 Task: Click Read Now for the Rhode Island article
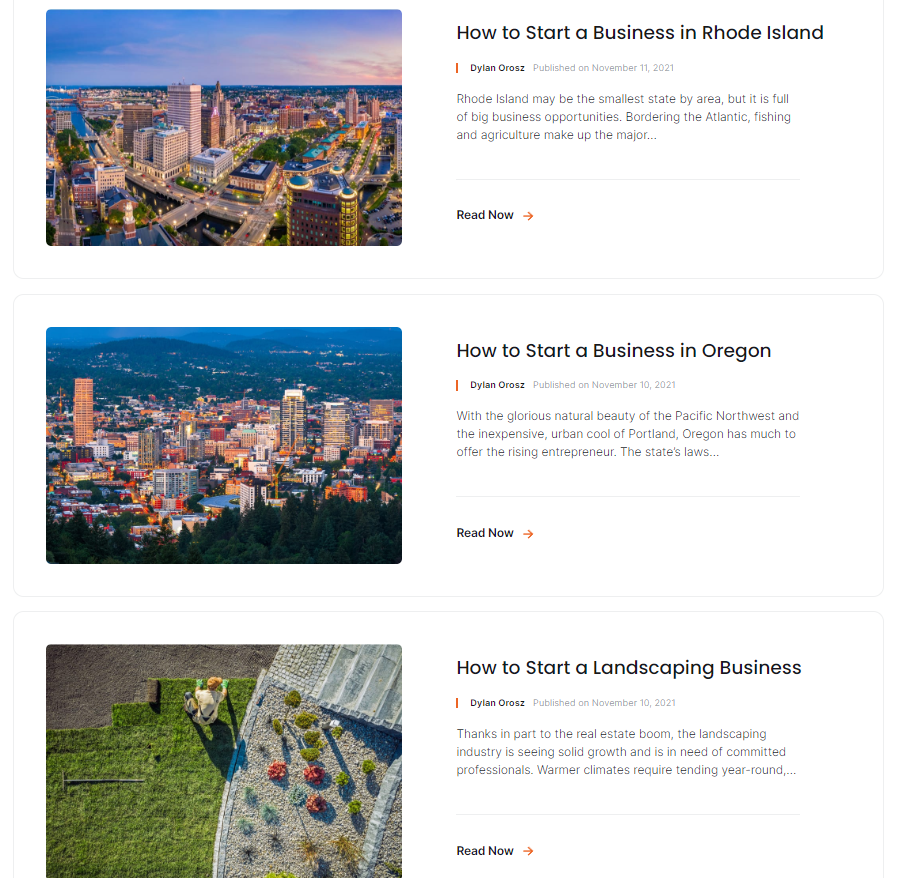coord(485,215)
